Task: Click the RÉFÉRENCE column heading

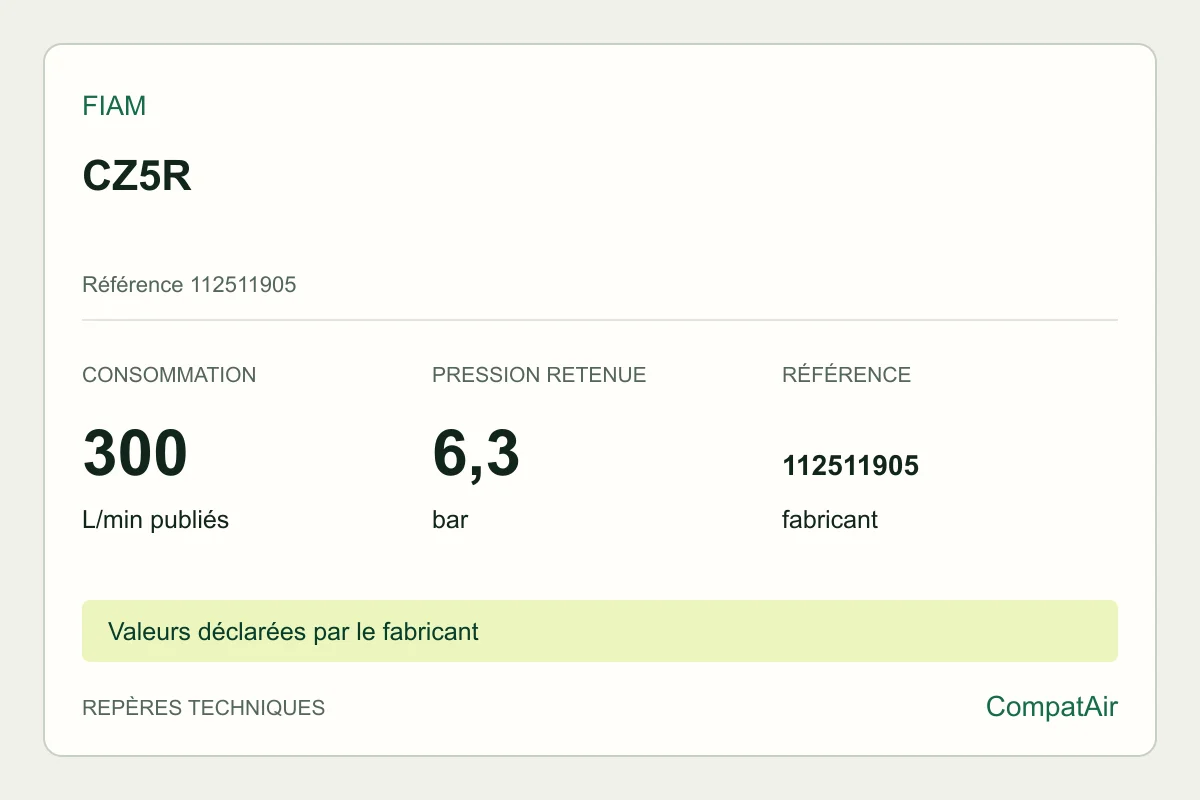Action: (846, 375)
